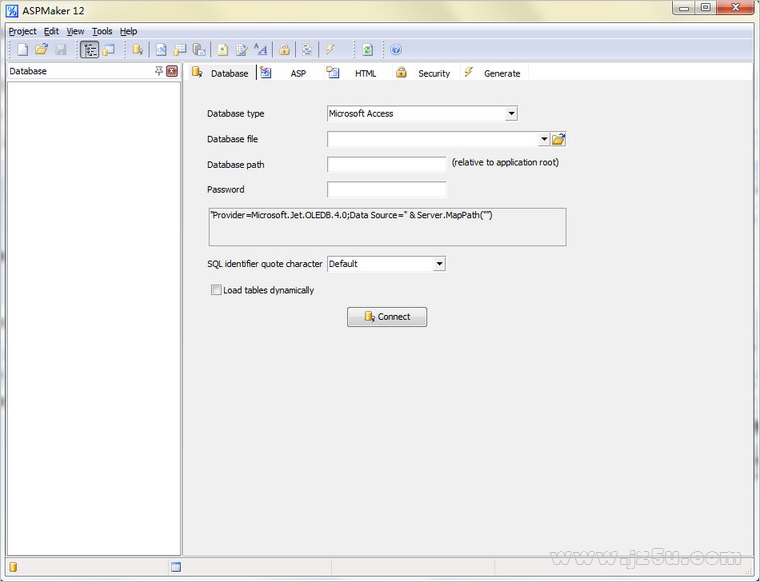Open the Tools menu

102,31
